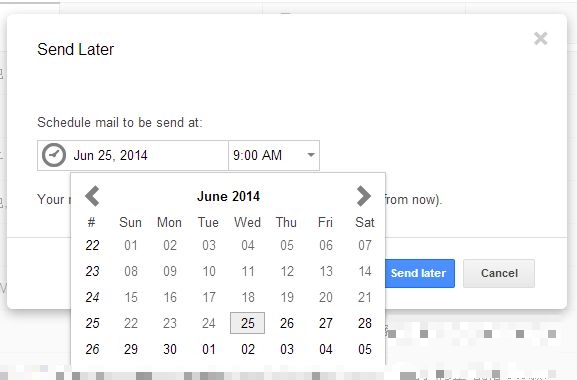577x380 pixels.
Task: Select June 26 in the calendar
Action: coord(287,323)
